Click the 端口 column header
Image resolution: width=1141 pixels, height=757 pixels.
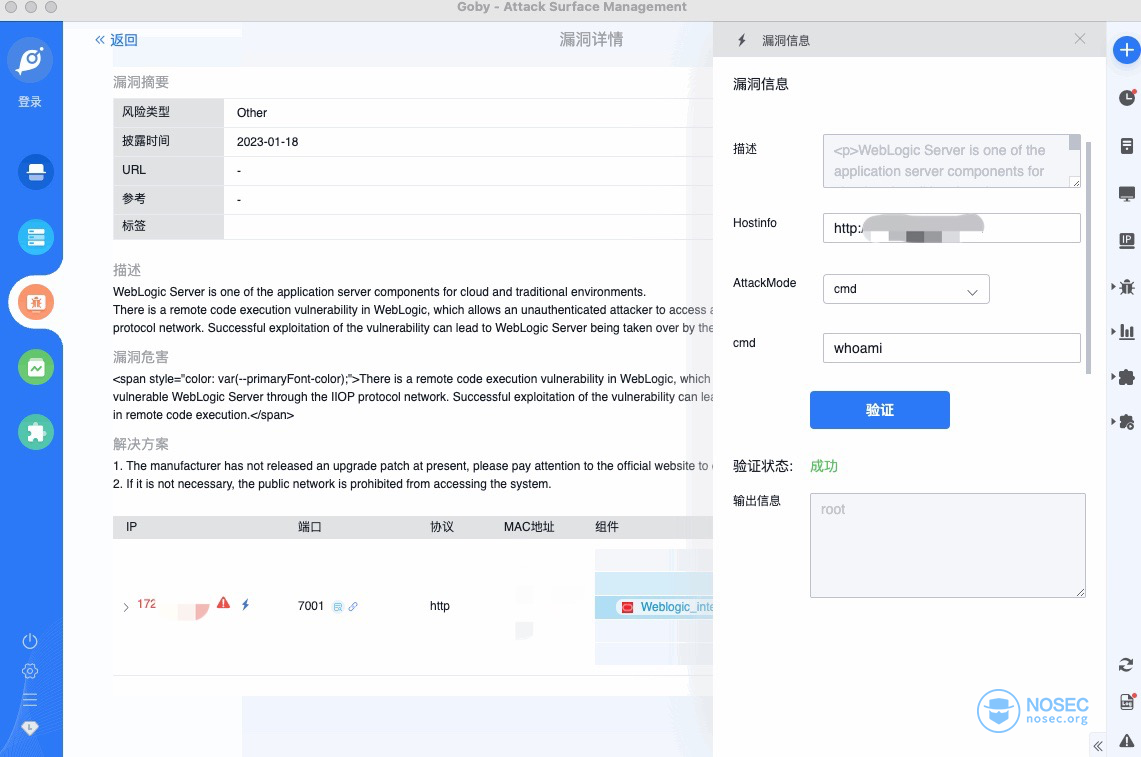click(x=309, y=527)
